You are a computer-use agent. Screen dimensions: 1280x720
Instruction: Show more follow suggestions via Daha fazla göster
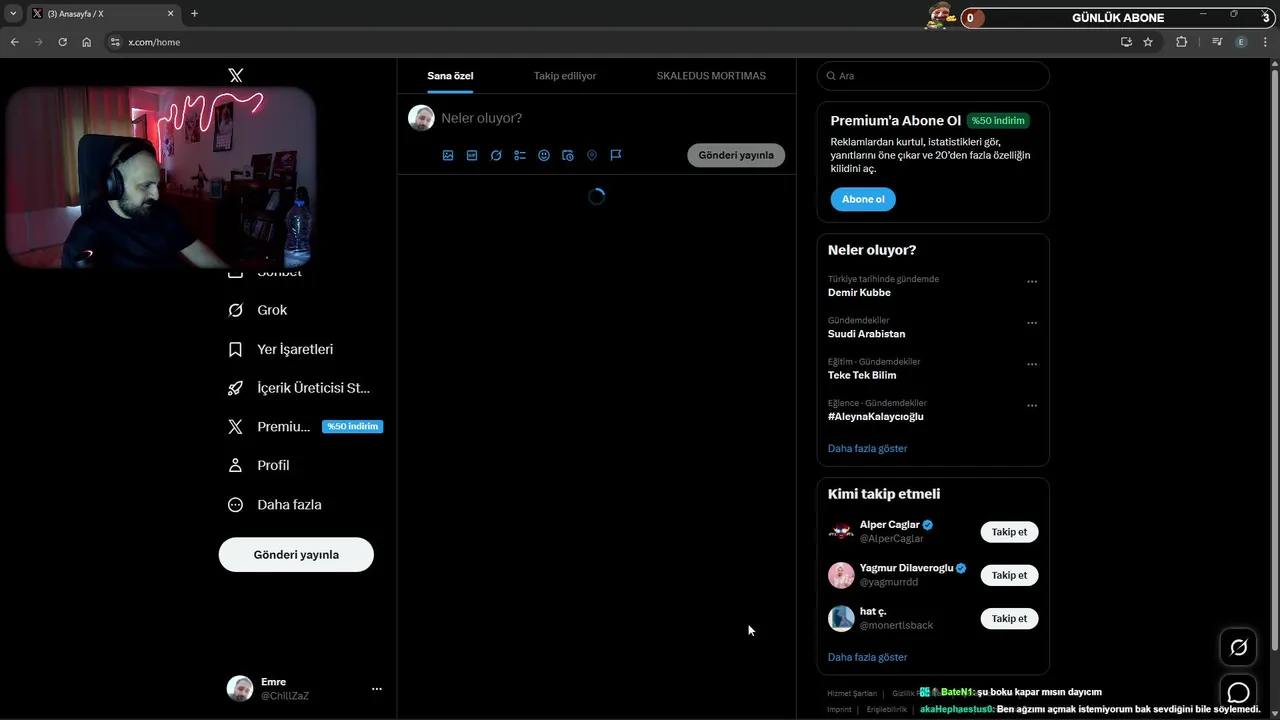tap(867, 657)
